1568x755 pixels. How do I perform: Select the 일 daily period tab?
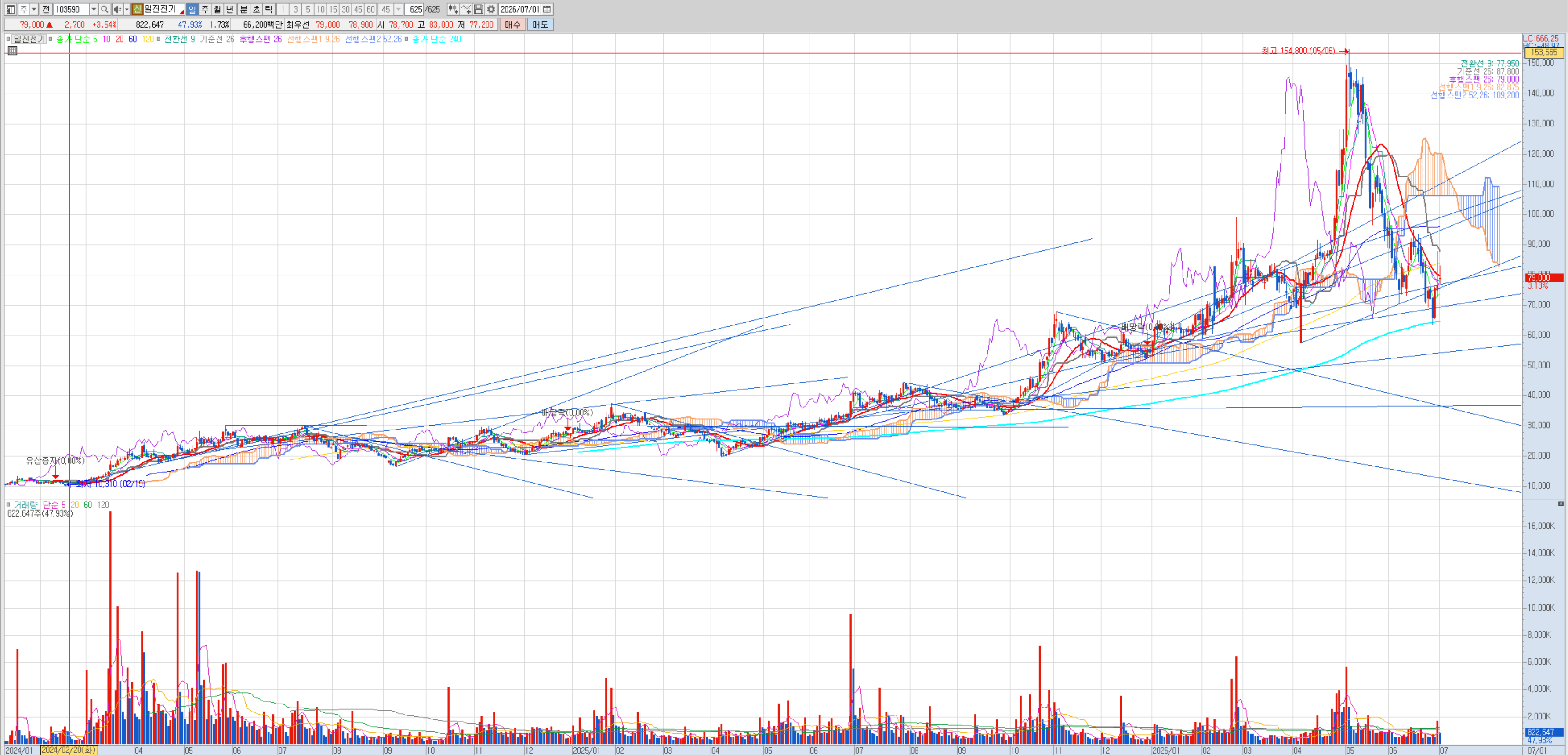(x=192, y=9)
